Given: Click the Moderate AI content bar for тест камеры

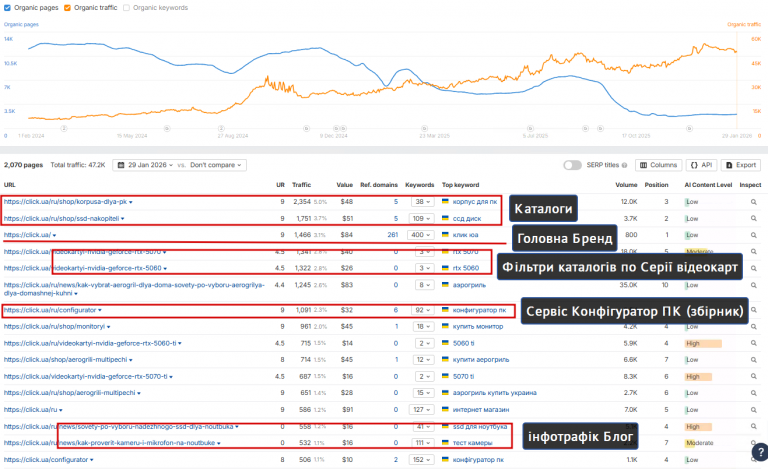Looking at the screenshot, I should tap(699, 443).
